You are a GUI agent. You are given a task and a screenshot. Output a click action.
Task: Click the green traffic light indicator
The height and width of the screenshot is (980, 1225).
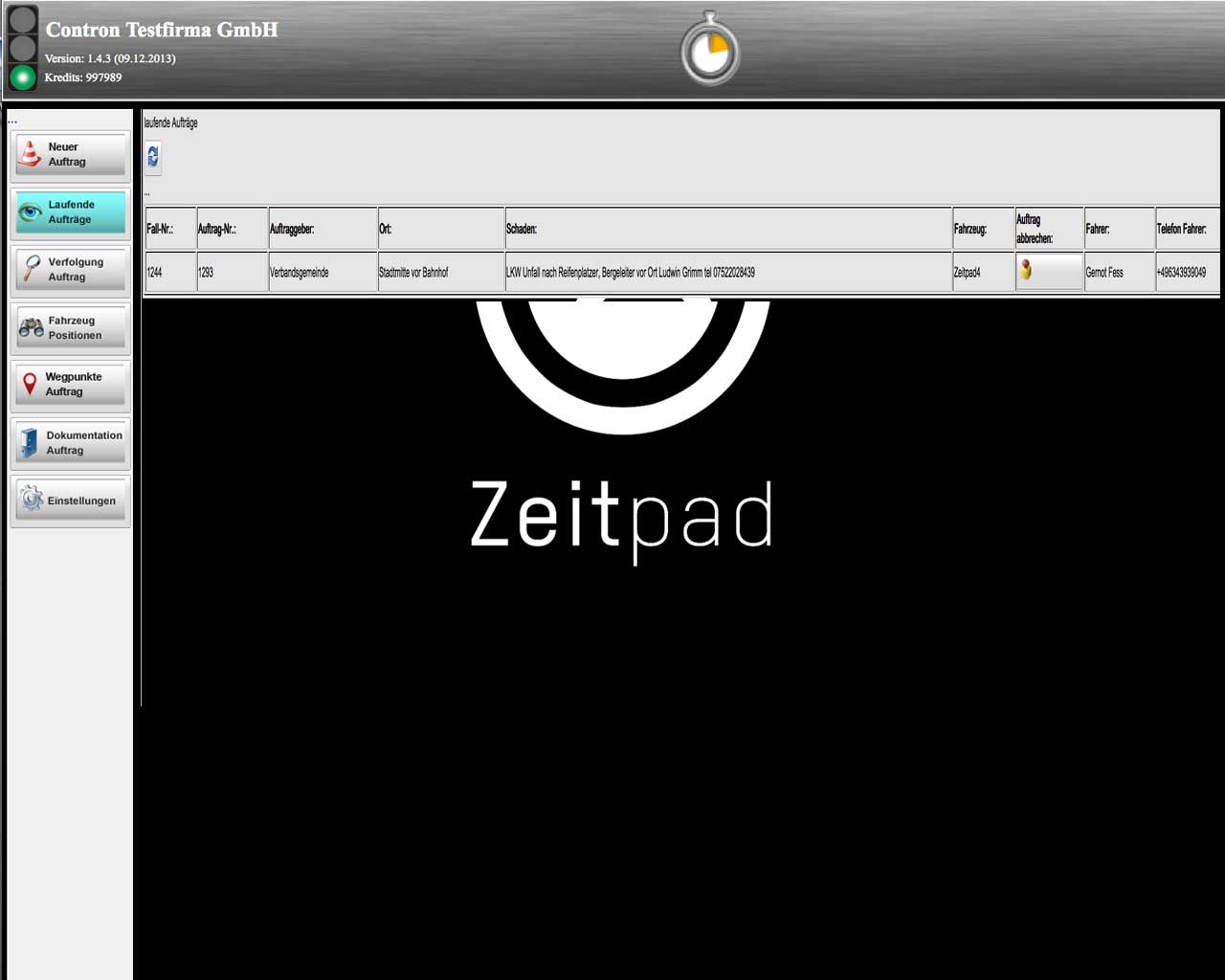pyautogui.click(x=22, y=77)
